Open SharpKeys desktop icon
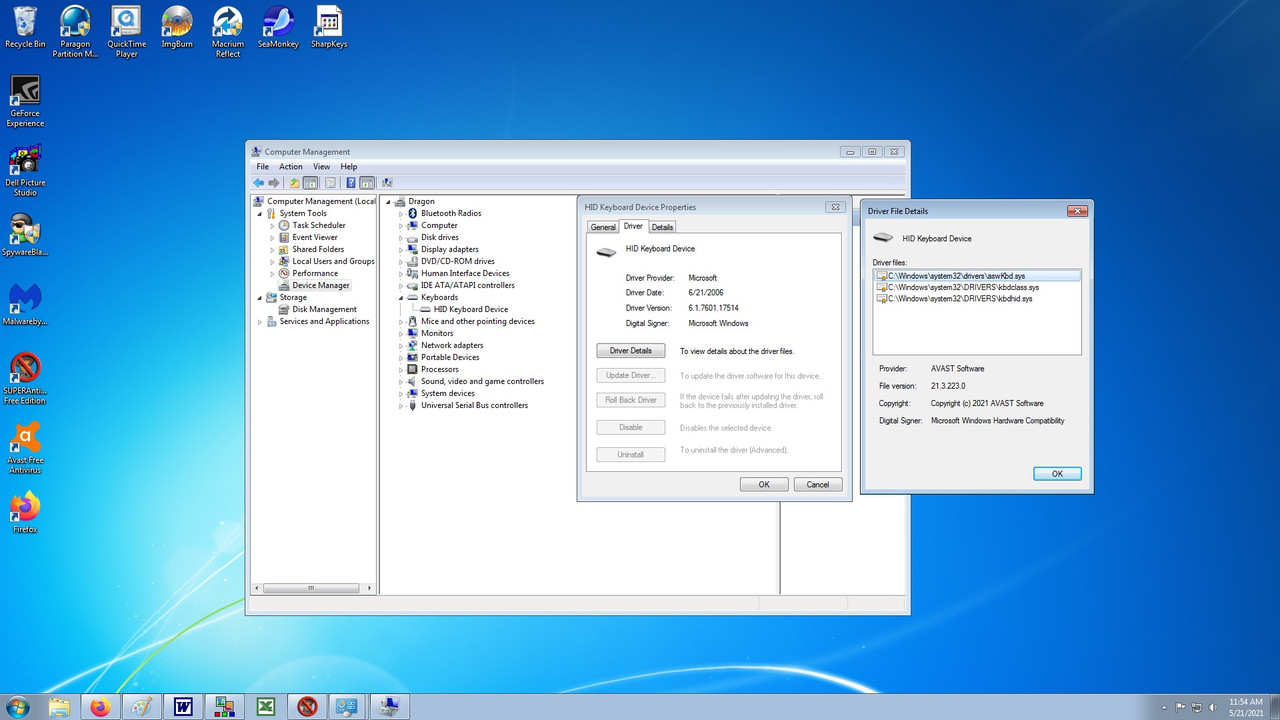Screen dimensions: 1280x720 tap(329, 27)
